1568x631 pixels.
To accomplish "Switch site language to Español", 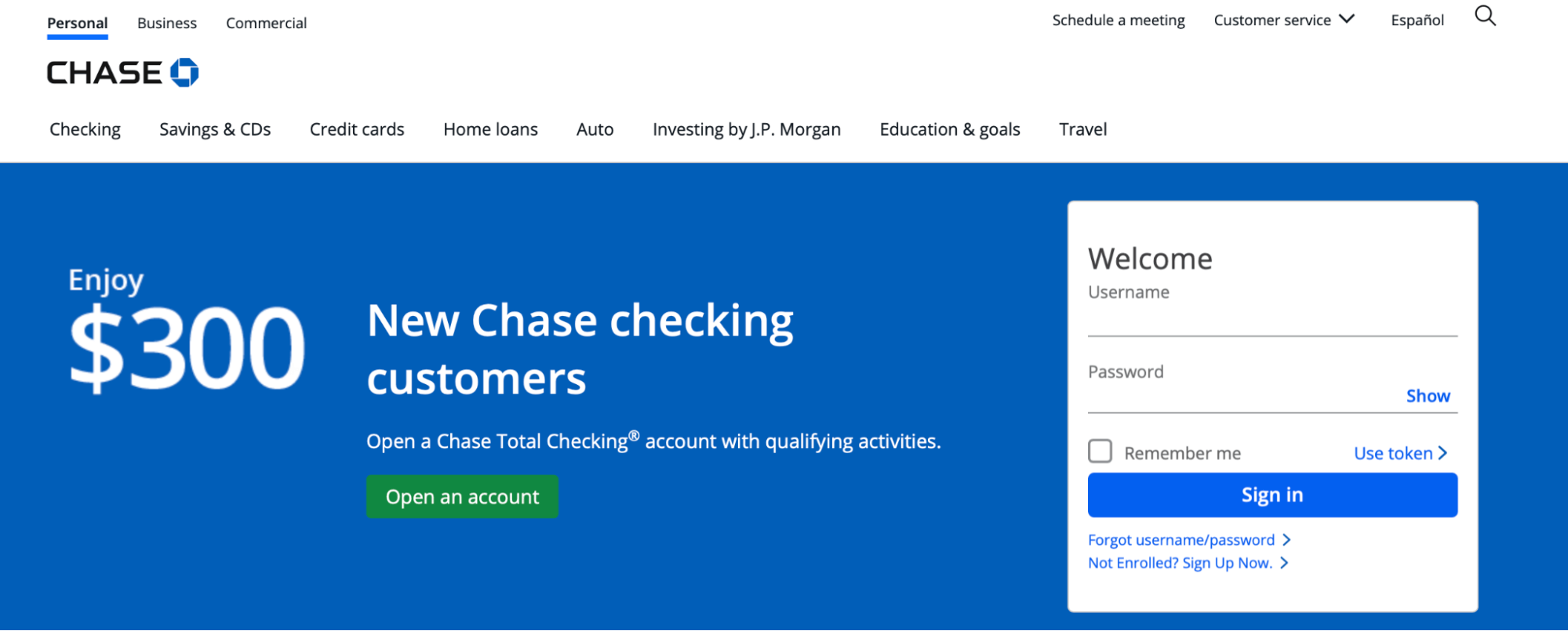I will click(x=1417, y=20).
